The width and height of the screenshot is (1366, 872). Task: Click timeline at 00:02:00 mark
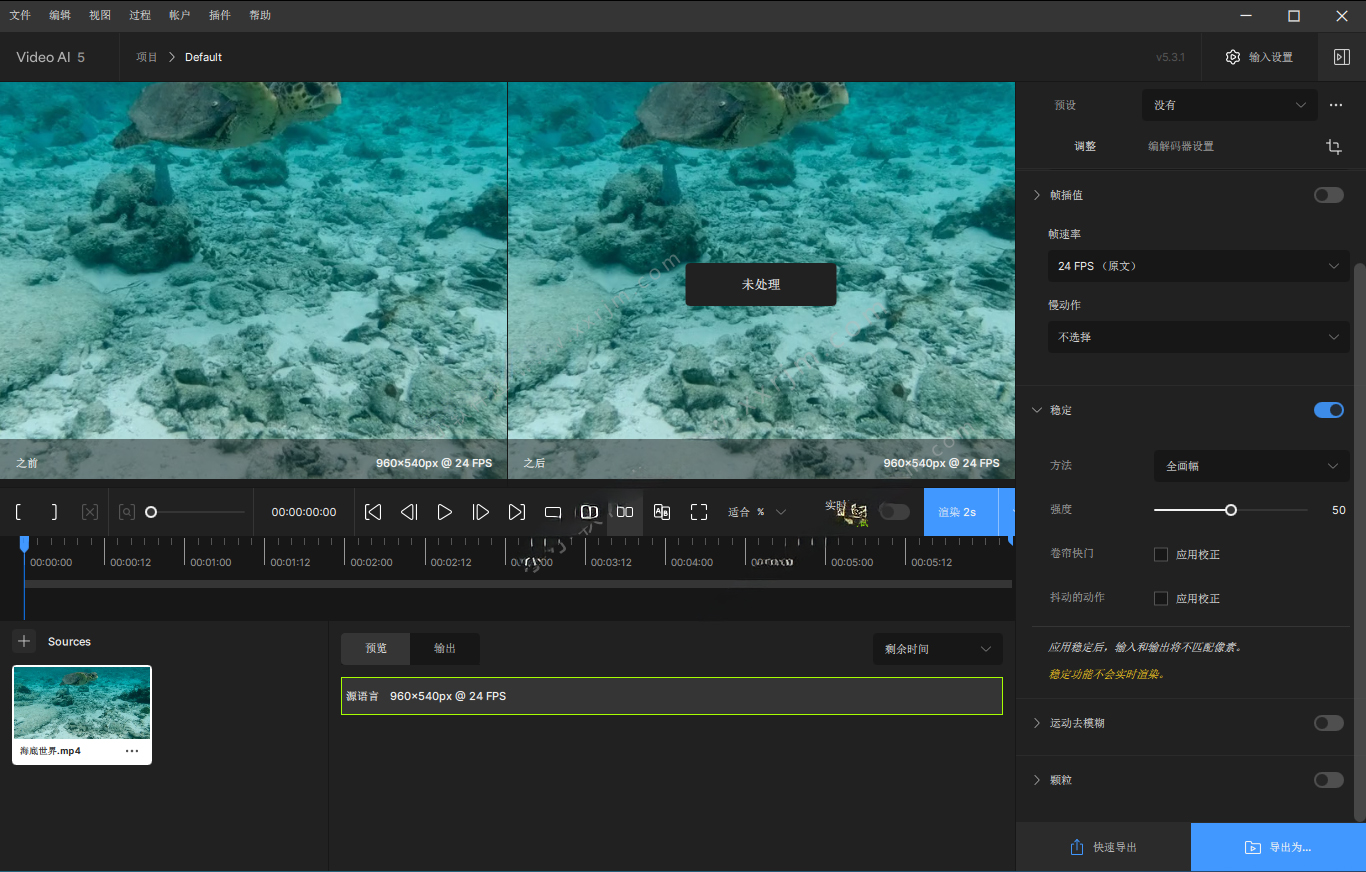coord(371,562)
